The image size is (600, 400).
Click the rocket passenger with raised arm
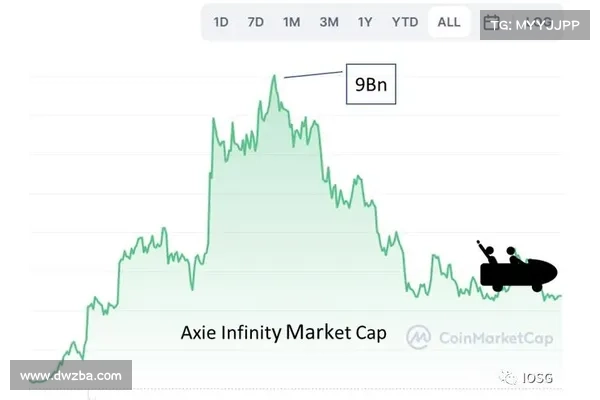pos(487,251)
